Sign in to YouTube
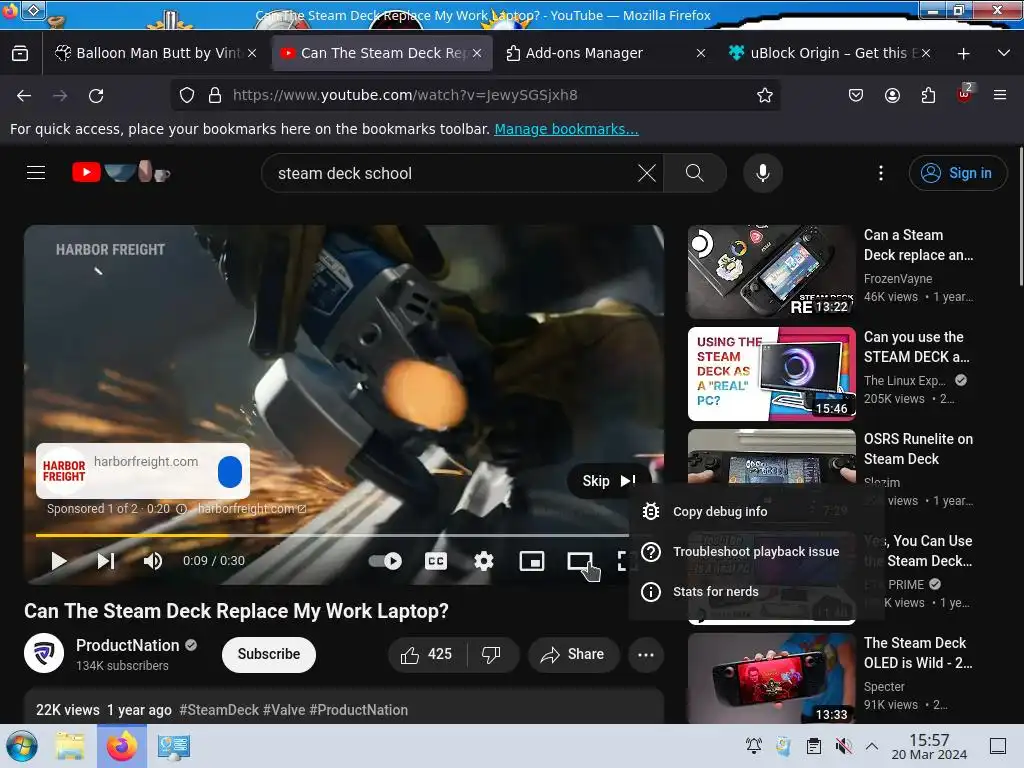Screen dimensions: 1024x768 957,173
